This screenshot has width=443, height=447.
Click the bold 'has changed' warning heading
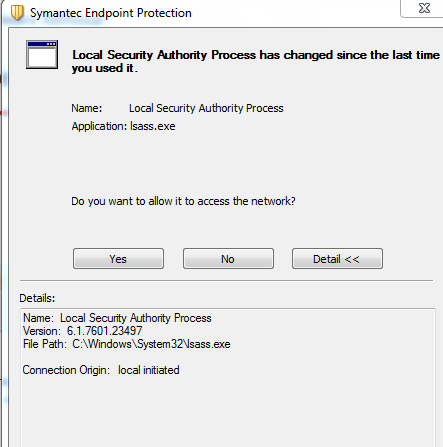click(x=256, y=61)
